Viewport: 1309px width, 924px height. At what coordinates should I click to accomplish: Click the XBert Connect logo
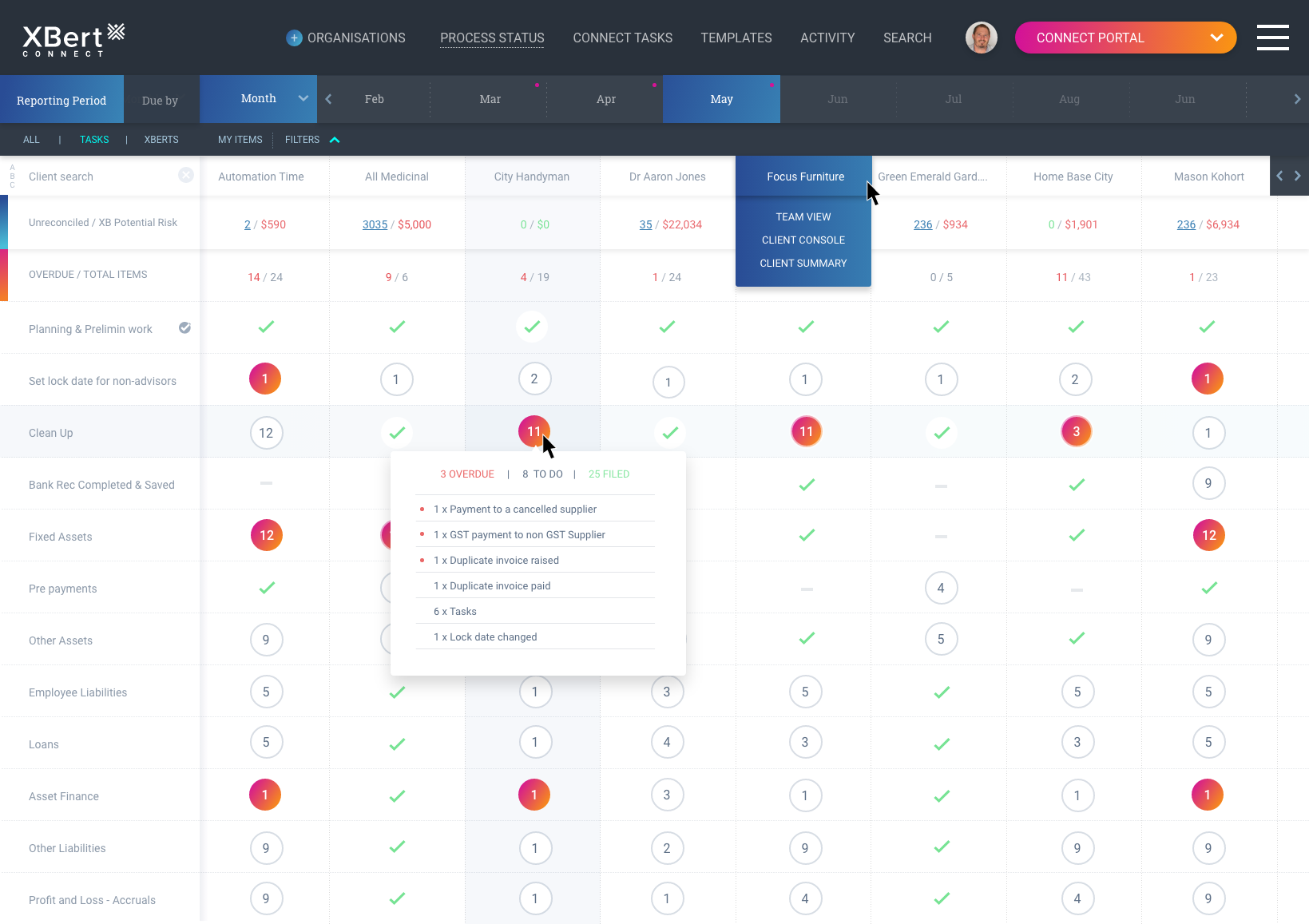click(73, 39)
